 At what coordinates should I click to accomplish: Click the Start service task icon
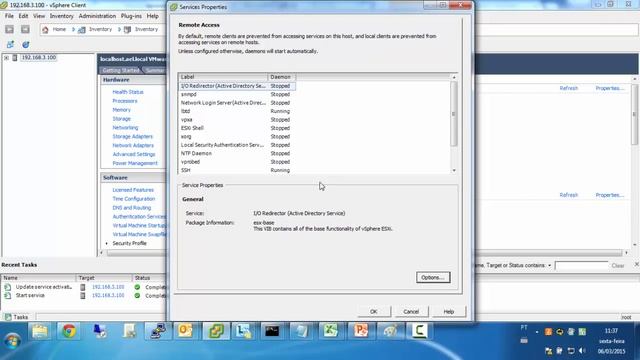(8, 295)
